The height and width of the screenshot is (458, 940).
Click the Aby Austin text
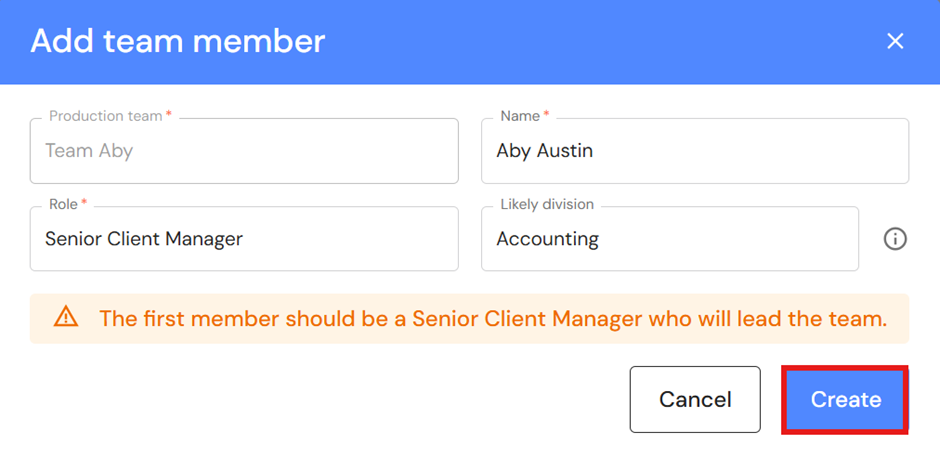544,152
